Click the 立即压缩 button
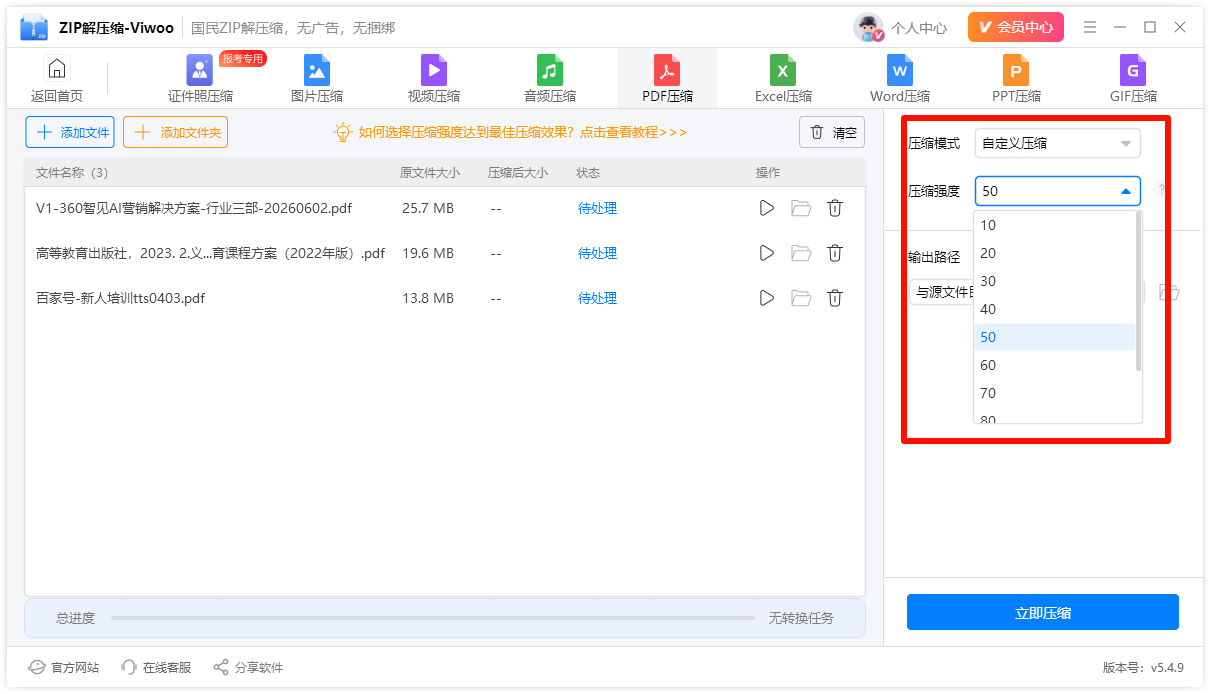The width and height of the screenshot is (1210, 694). point(1043,613)
